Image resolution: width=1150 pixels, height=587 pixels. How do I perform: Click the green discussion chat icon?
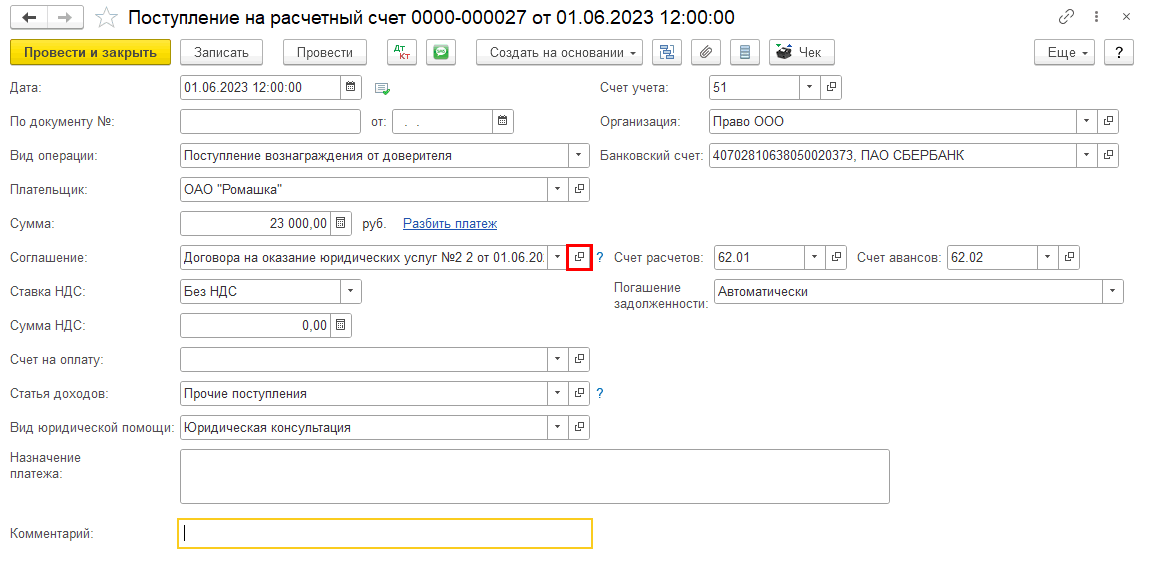[x=441, y=53]
